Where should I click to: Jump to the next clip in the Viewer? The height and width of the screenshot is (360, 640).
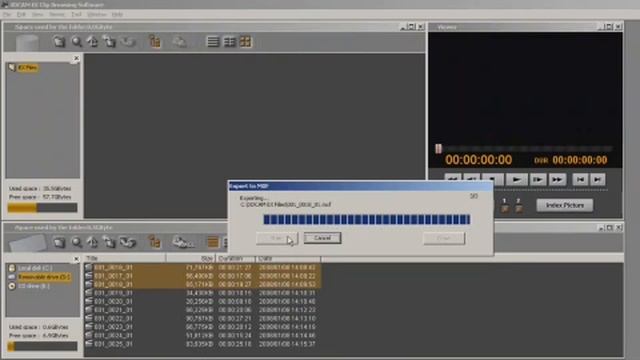pyautogui.click(x=598, y=180)
